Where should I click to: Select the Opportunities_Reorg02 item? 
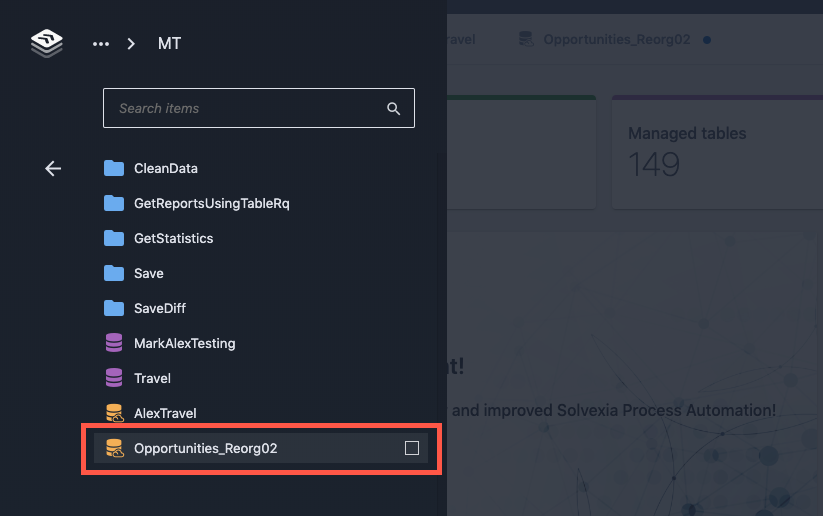point(205,448)
